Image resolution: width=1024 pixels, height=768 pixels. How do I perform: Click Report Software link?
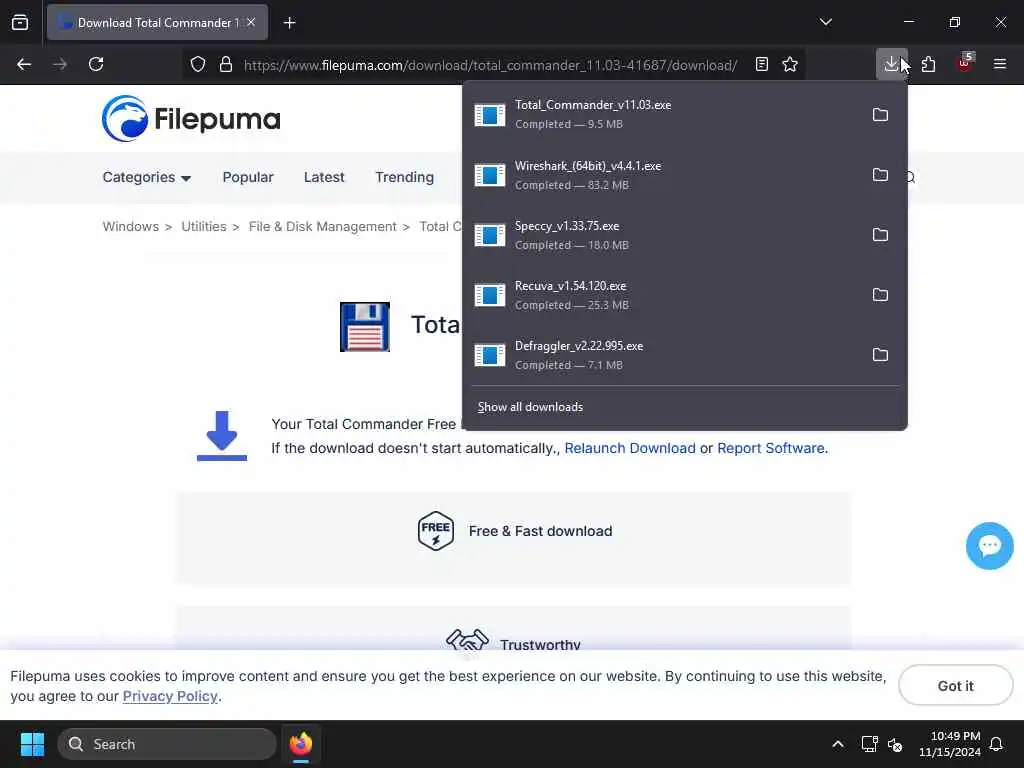pyautogui.click(x=772, y=448)
